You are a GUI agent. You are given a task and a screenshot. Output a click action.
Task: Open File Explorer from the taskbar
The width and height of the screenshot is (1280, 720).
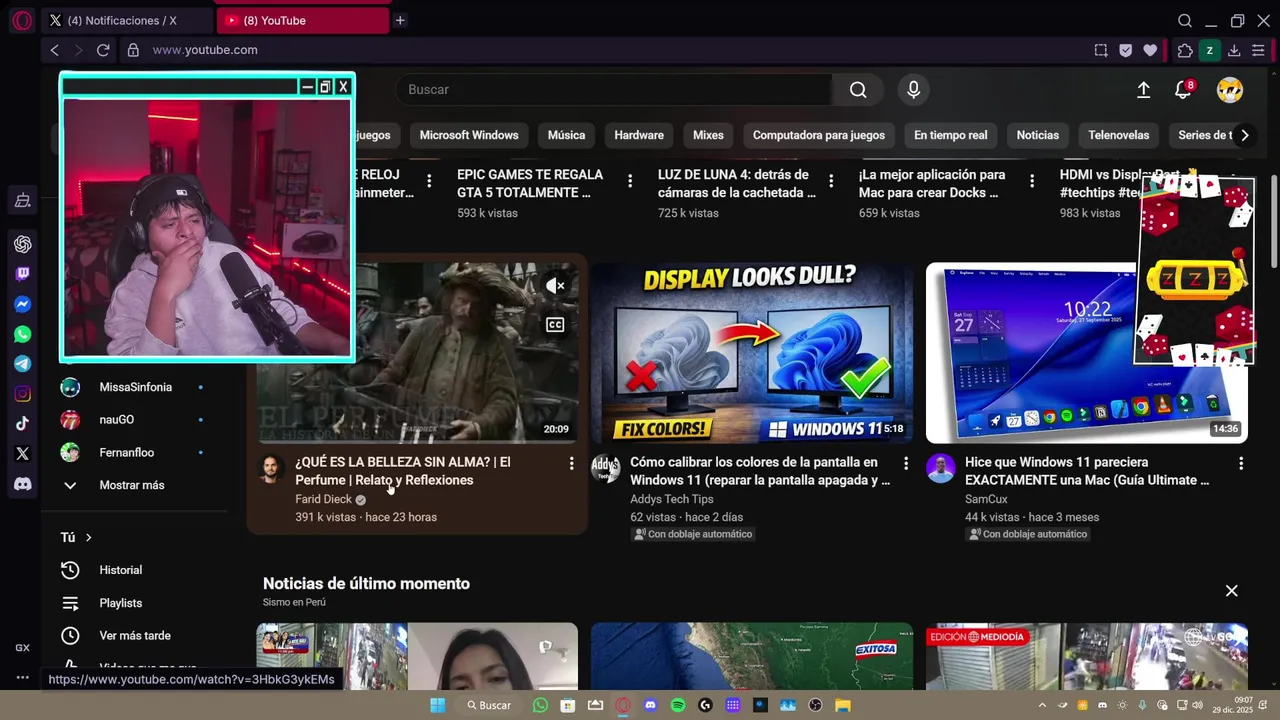843,705
